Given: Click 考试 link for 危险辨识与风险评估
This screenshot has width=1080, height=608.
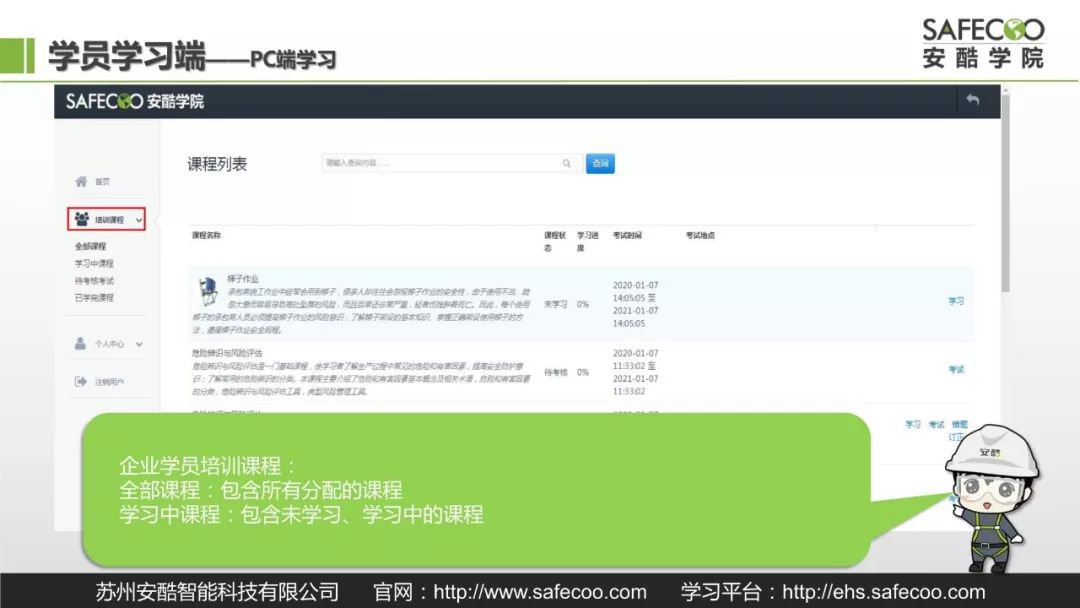Looking at the screenshot, I should point(955,370).
